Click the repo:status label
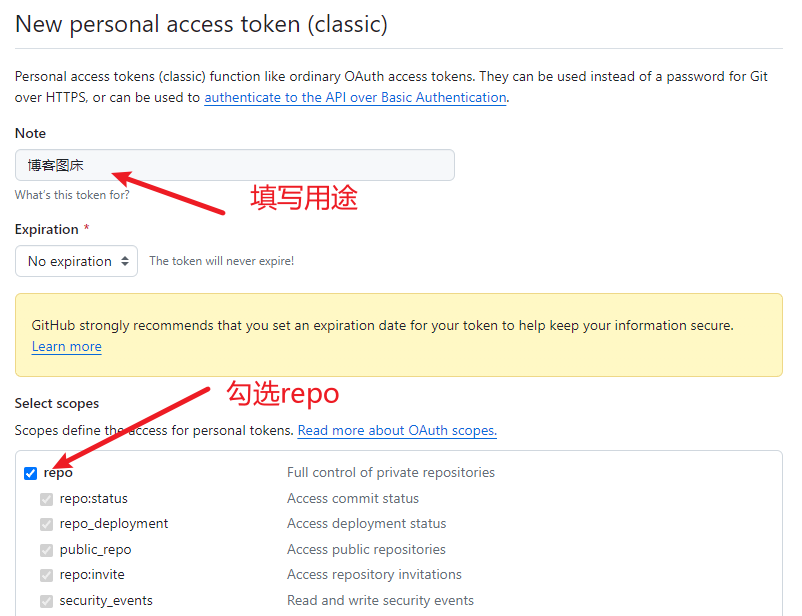This screenshot has height=616, width=802. tap(94, 498)
